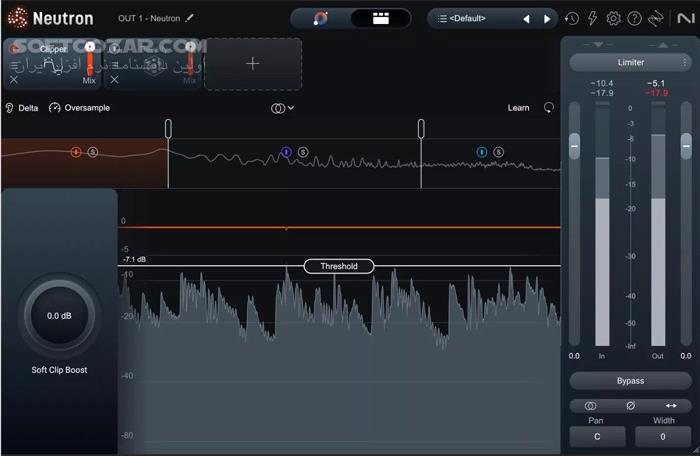Image resolution: width=700 pixels, height=456 pixels.
Task: Switch to the detailed modules view
Action: click(380, 18)
